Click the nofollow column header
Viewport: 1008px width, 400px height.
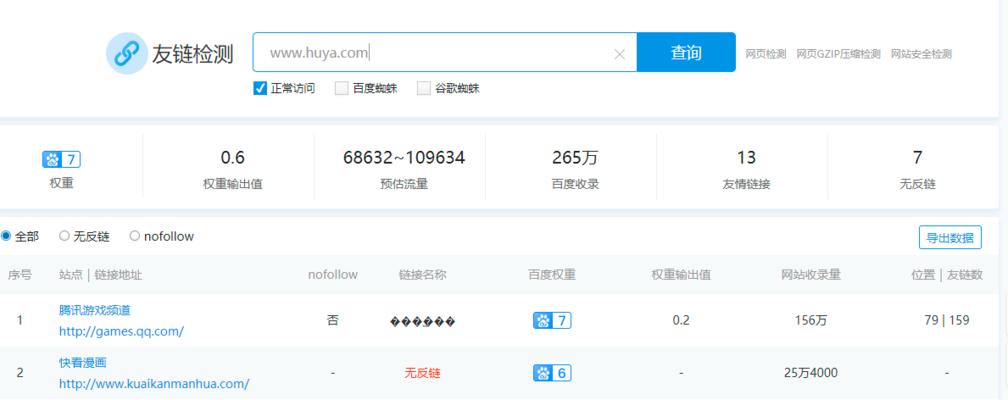pyautogui.click(x=332, y=275)
